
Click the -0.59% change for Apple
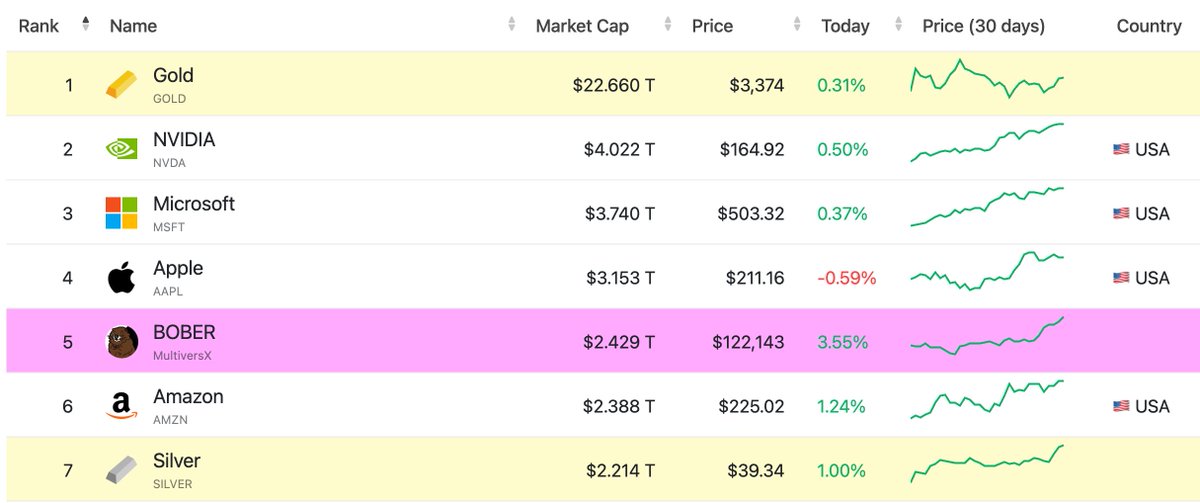[847, 278]
